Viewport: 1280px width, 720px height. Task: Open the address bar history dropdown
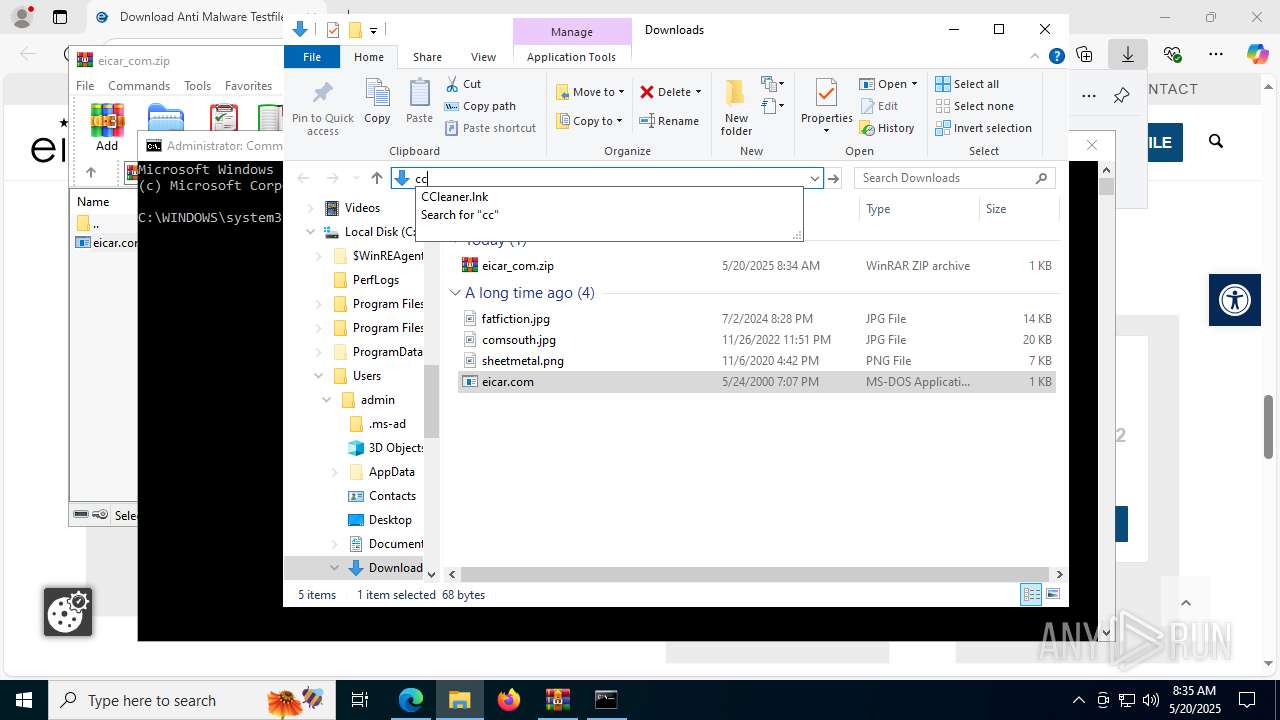(814, 178)
